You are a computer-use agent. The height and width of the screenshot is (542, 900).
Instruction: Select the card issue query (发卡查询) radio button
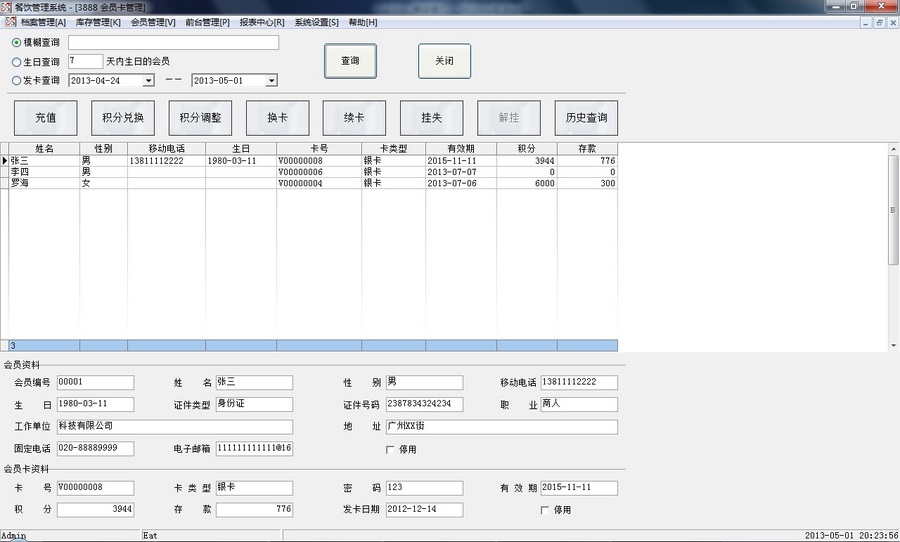pos(17,81)
